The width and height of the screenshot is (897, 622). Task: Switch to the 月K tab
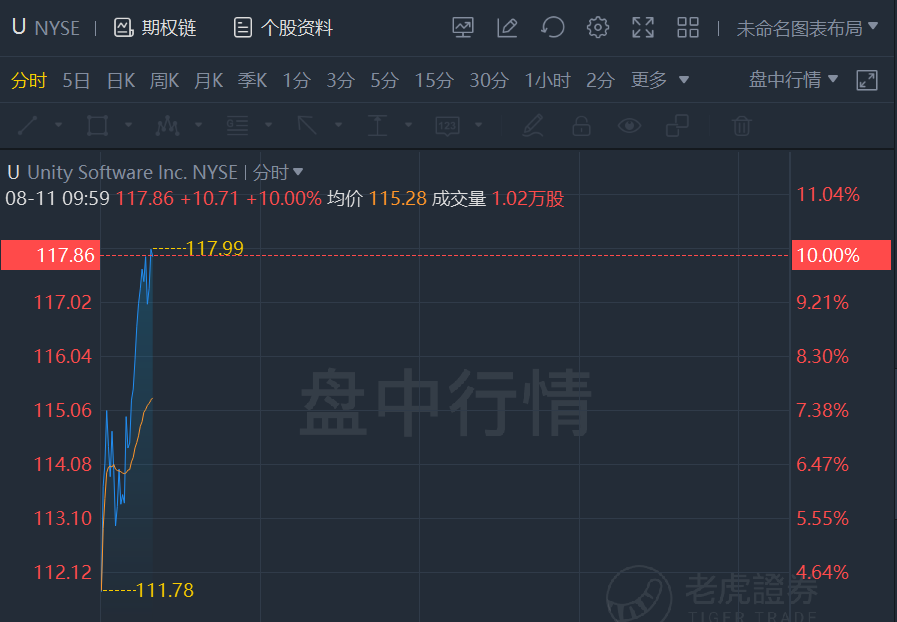coord(208,80)
